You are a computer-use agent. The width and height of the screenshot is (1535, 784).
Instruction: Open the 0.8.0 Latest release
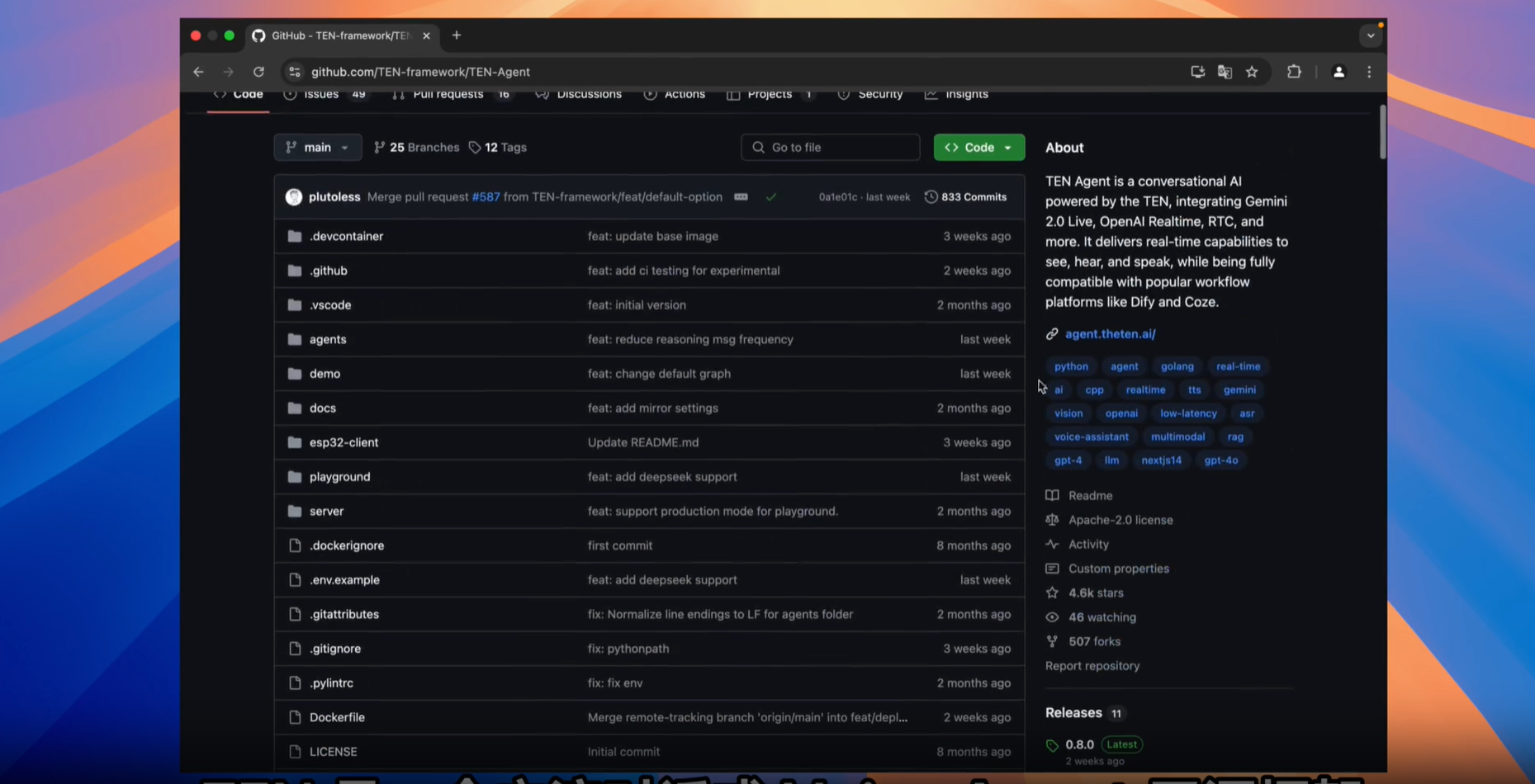[x=1095, y=744]
